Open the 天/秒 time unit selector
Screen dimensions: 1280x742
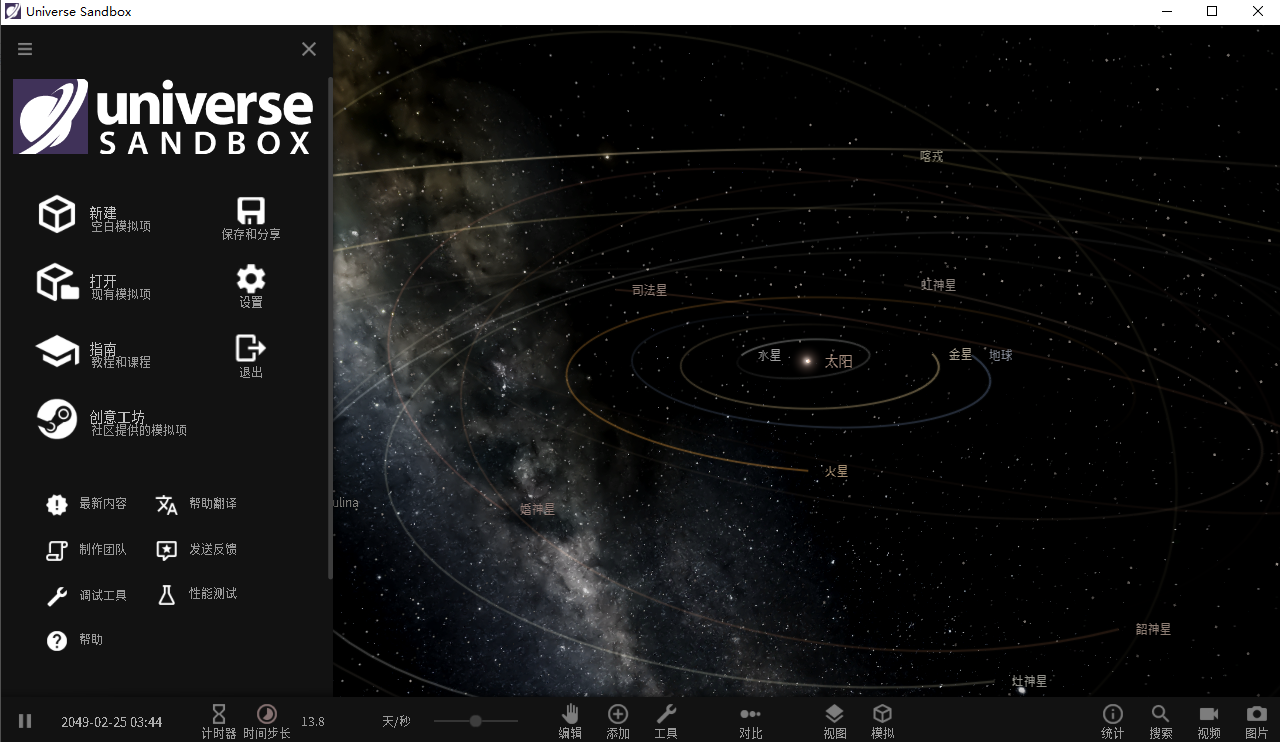(396, 722)
